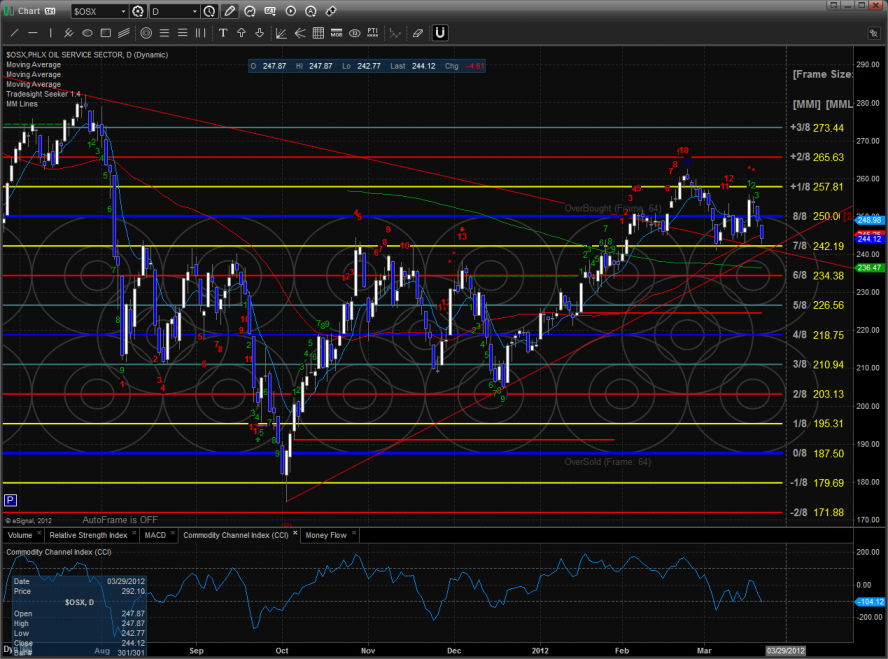Toggle the P marker on chart
The height and width of the screenshot is (659, 888).
point(10,499)
